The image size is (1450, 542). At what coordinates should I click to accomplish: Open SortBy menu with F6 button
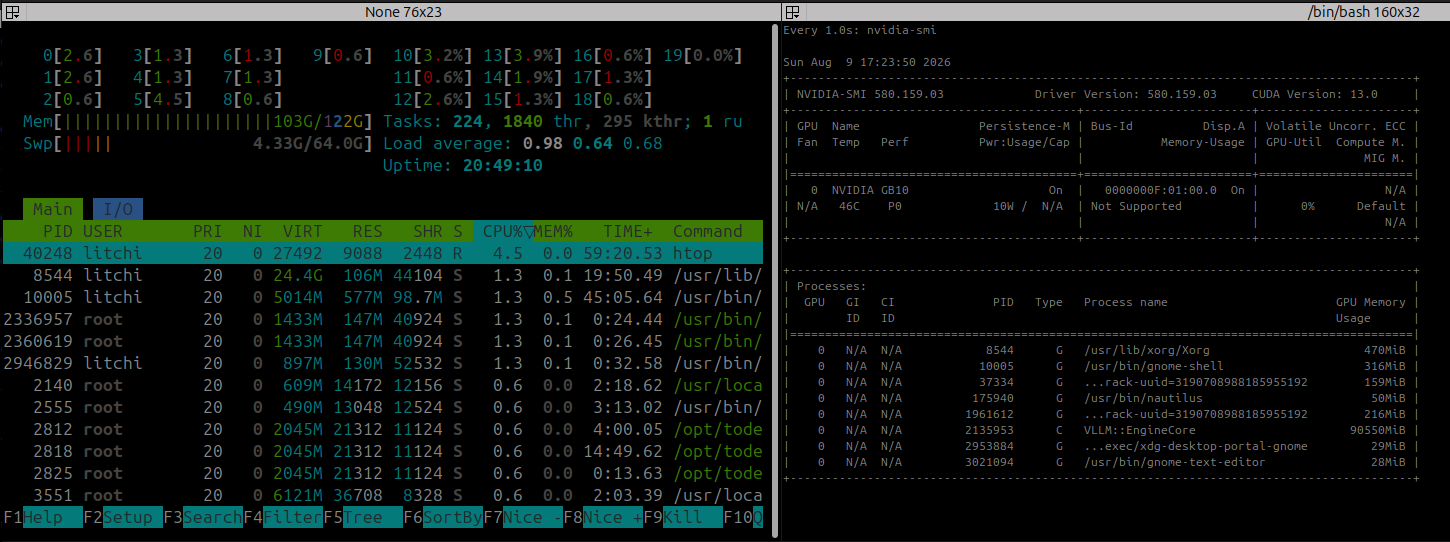pyautogui.click(x=443, y=517)
